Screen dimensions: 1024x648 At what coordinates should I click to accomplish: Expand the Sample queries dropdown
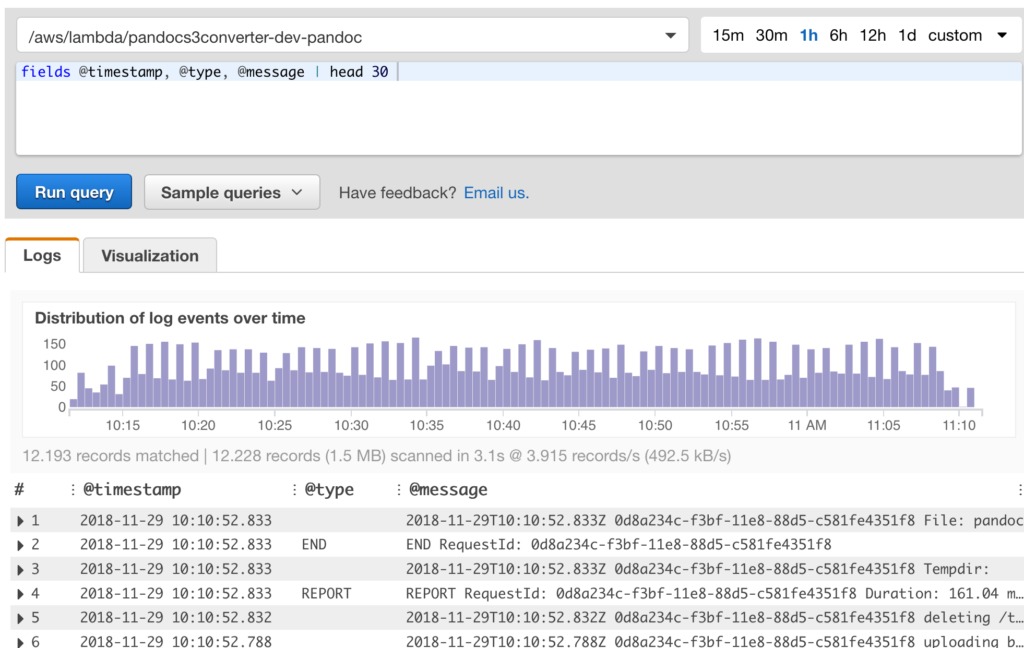pyautogui.click(x=232, y=192)
